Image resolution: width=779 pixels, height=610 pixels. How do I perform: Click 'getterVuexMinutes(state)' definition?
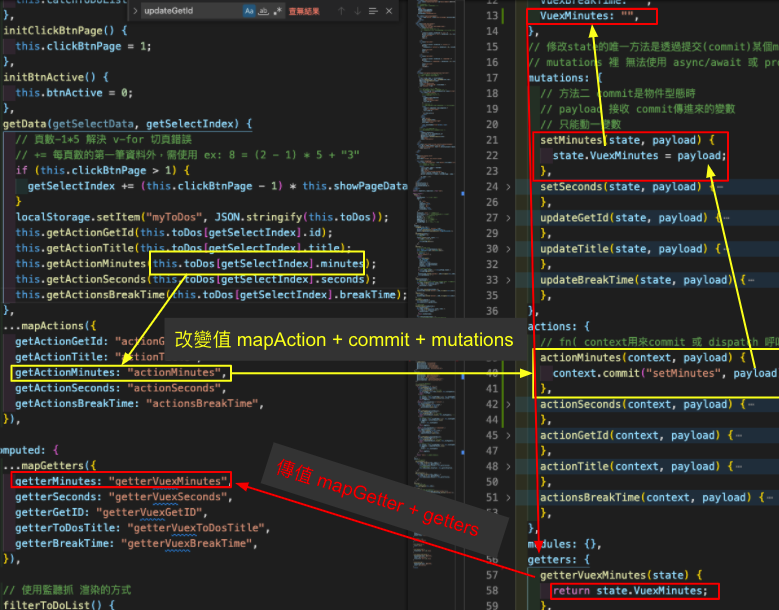click(x=614, y=575)
